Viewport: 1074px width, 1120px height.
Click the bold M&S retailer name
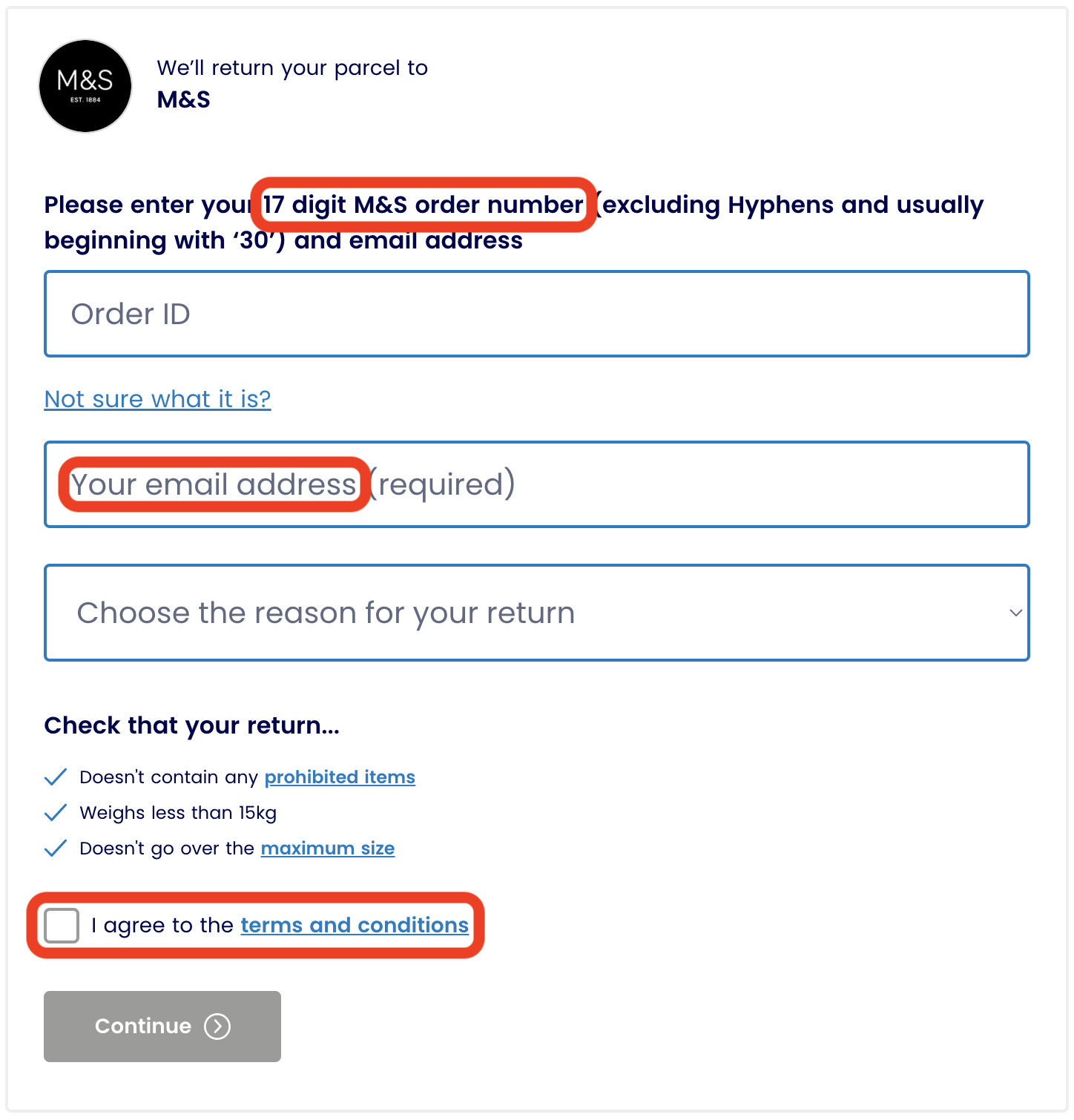pyautogui.click(x=184, y=99)
